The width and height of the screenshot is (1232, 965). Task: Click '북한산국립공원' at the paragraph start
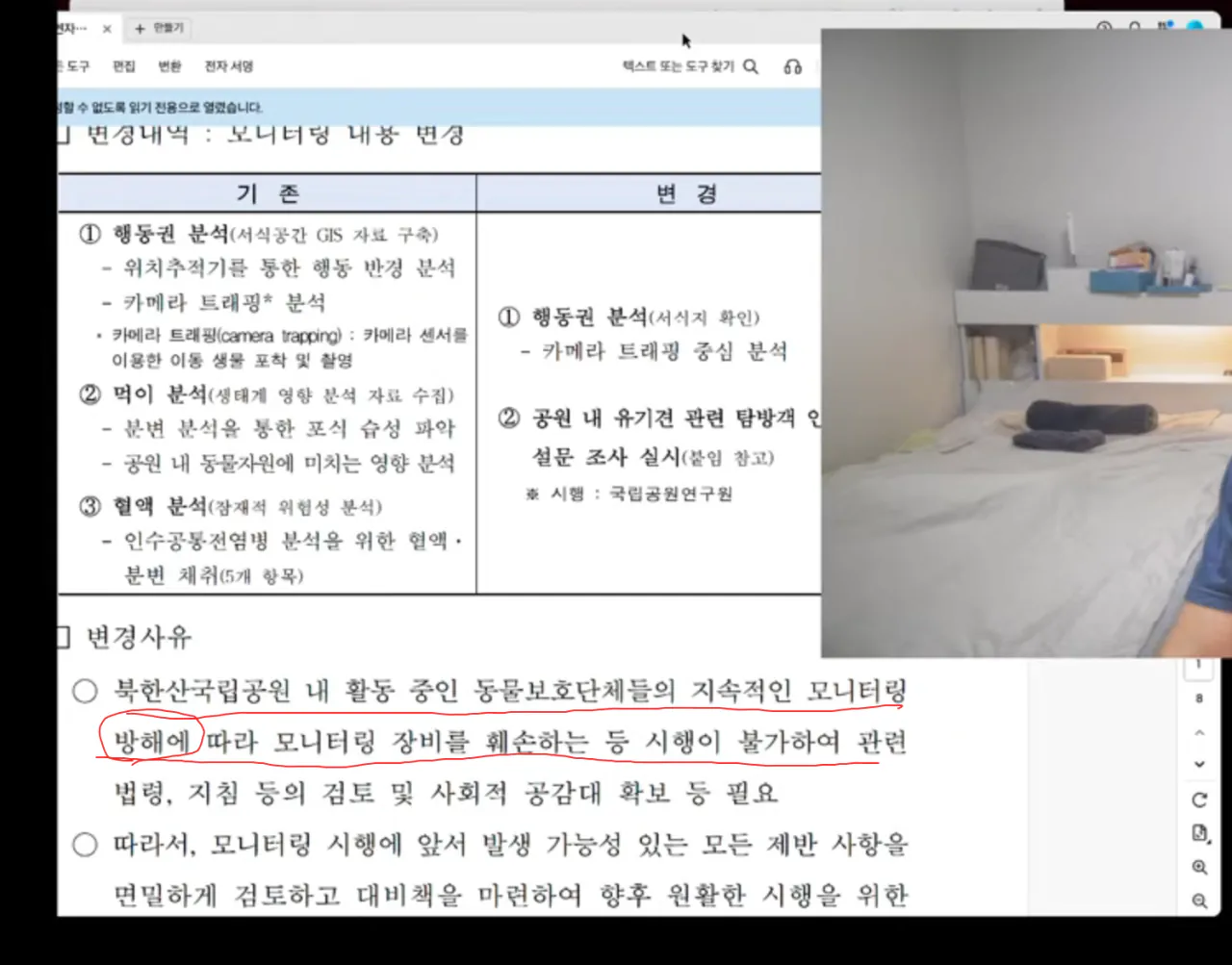pos(200,690)
